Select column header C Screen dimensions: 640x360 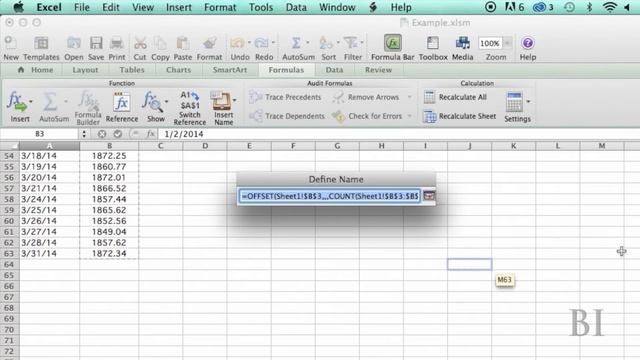[160, 146]
